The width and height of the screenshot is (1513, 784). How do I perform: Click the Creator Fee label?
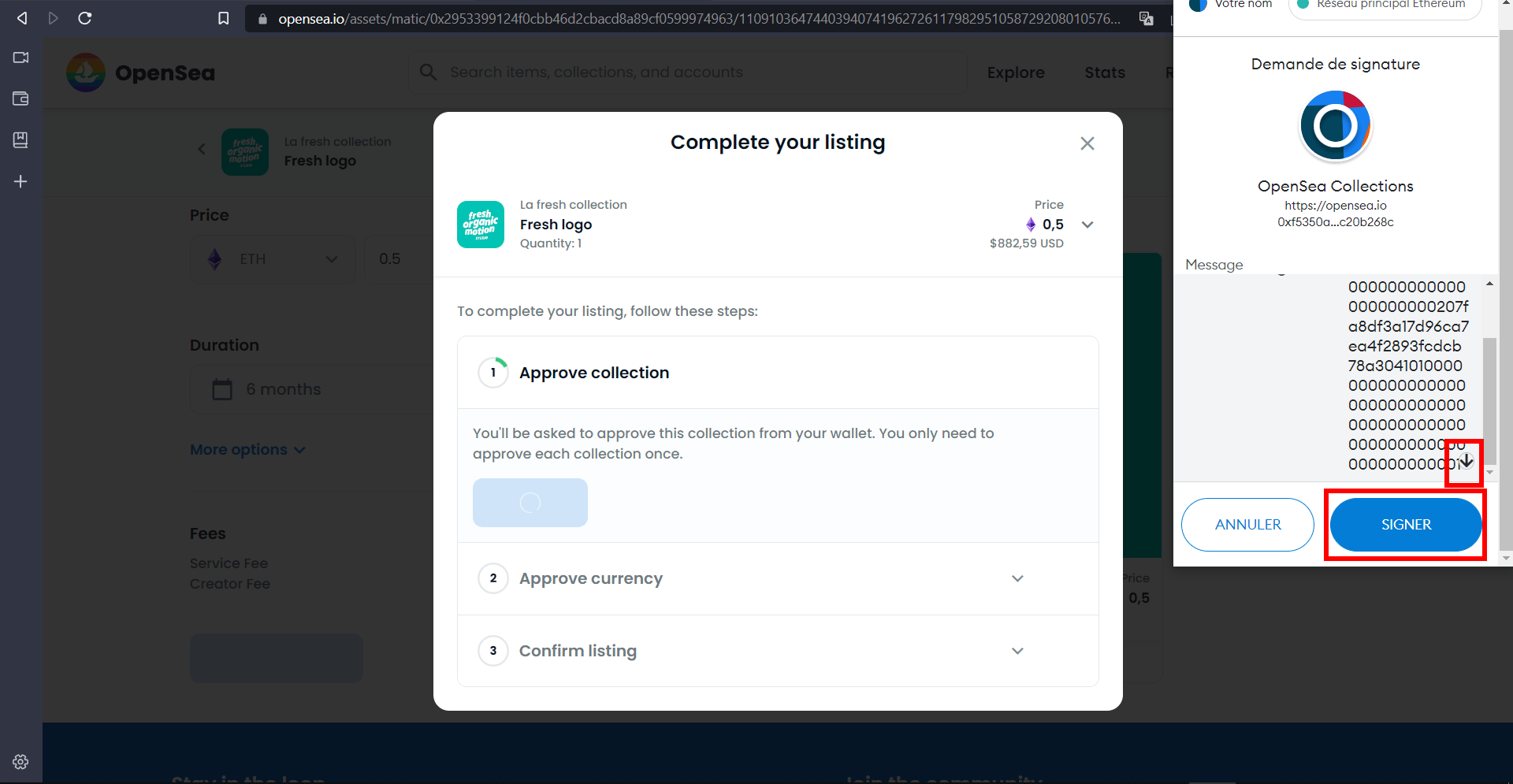(x=230, y=584)
